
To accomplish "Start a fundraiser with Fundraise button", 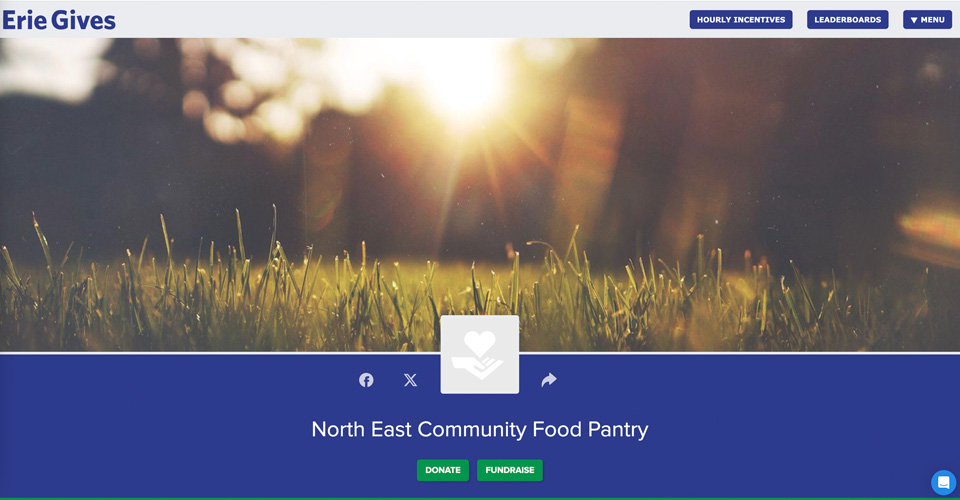I will pos(510,470).
